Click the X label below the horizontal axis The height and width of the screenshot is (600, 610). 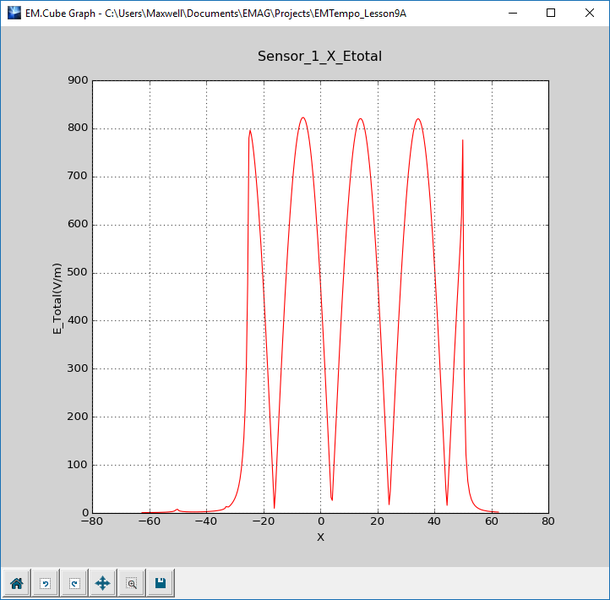[x=320, y=537]
